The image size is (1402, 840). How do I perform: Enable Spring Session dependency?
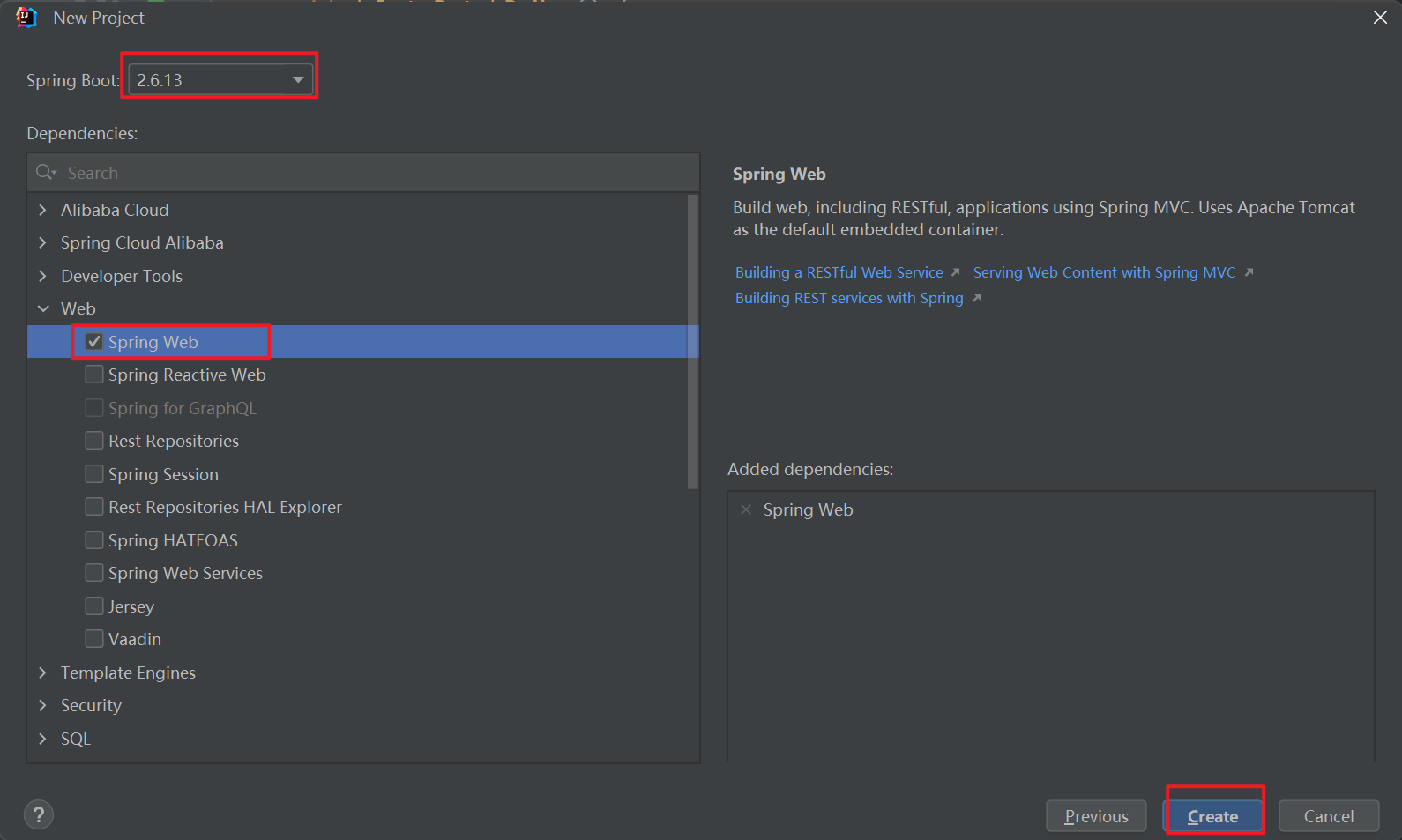pyautogui.click(x=94, y=474)
